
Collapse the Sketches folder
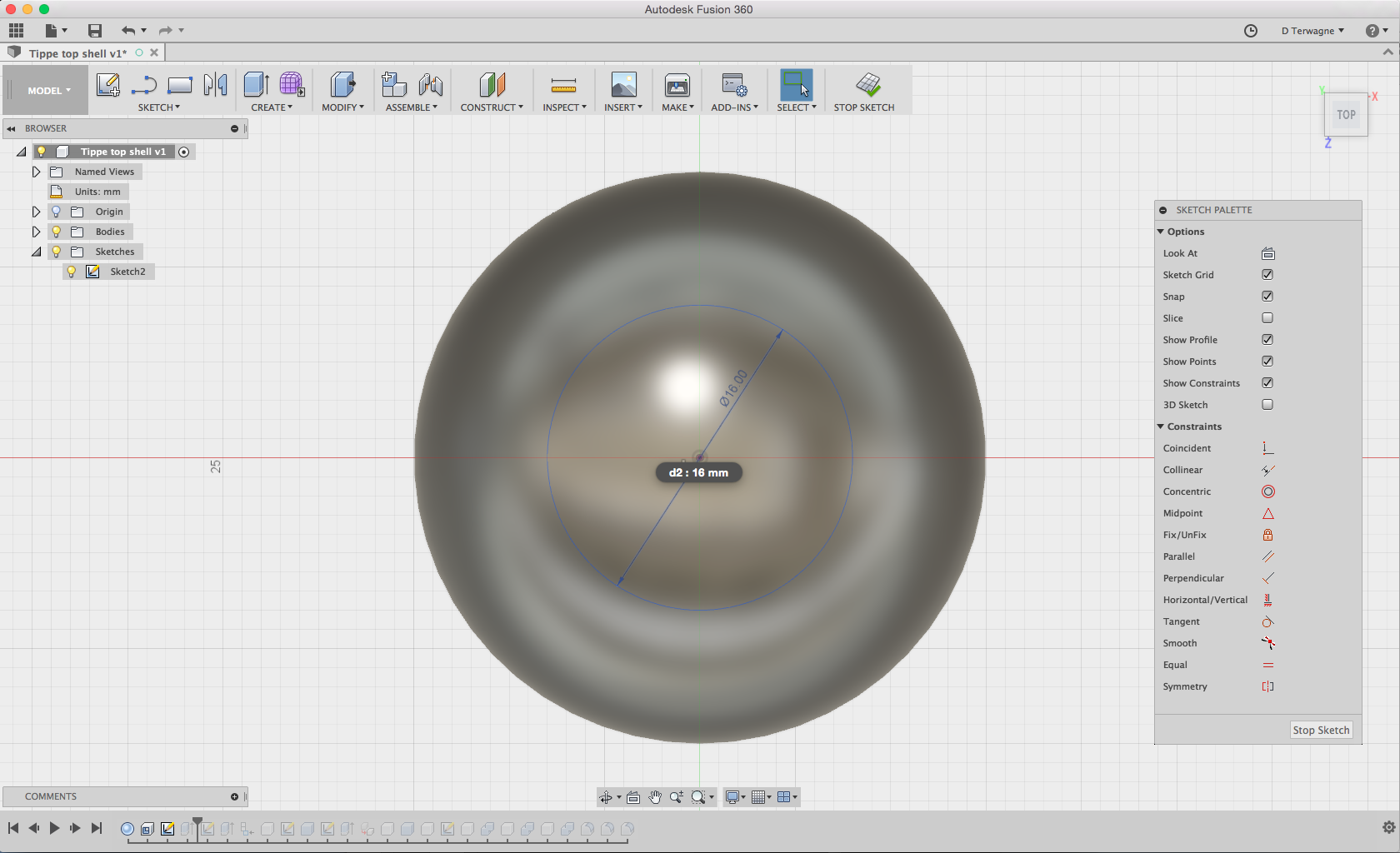point(36,252)
